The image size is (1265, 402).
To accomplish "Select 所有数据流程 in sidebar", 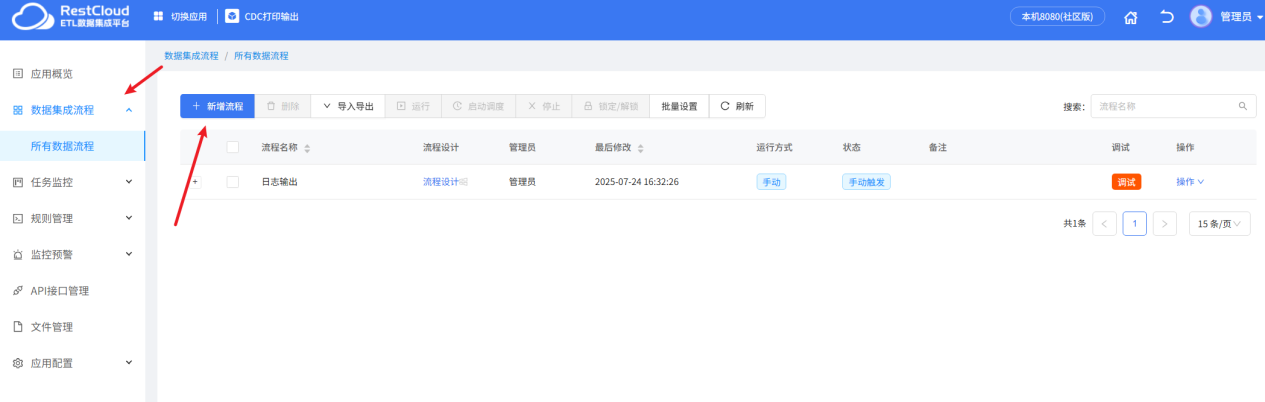I will [x=72, y=146].
